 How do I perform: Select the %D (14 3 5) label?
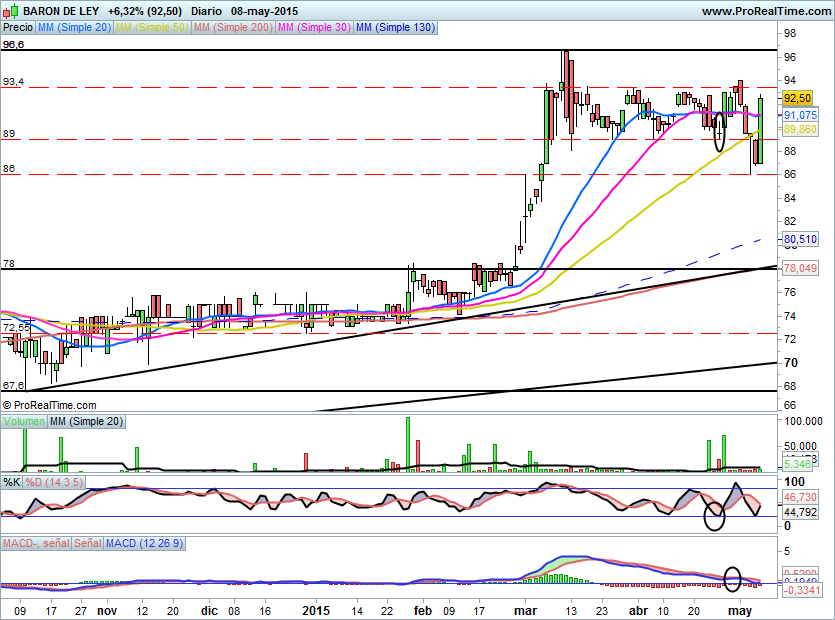tap(54, 482)
